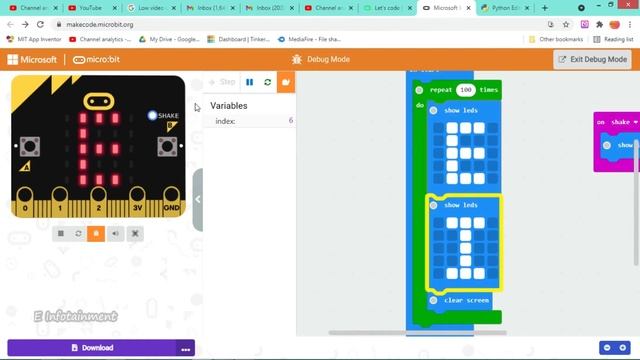Expand the Other bookmarks folder
This screenshot has width=640, height=360.
(556, 39)
